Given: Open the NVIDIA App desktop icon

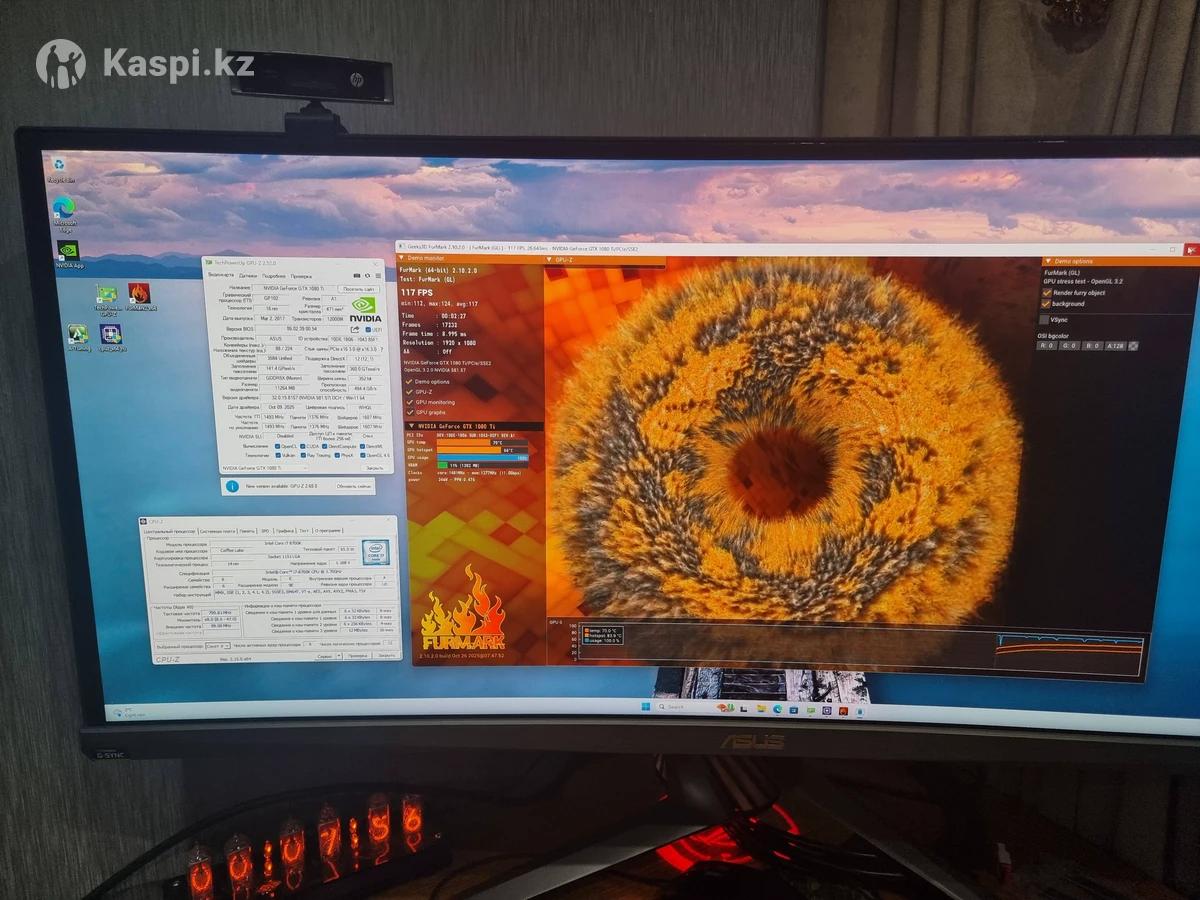Looking at the screenshot, I should [x=67, y=252].
